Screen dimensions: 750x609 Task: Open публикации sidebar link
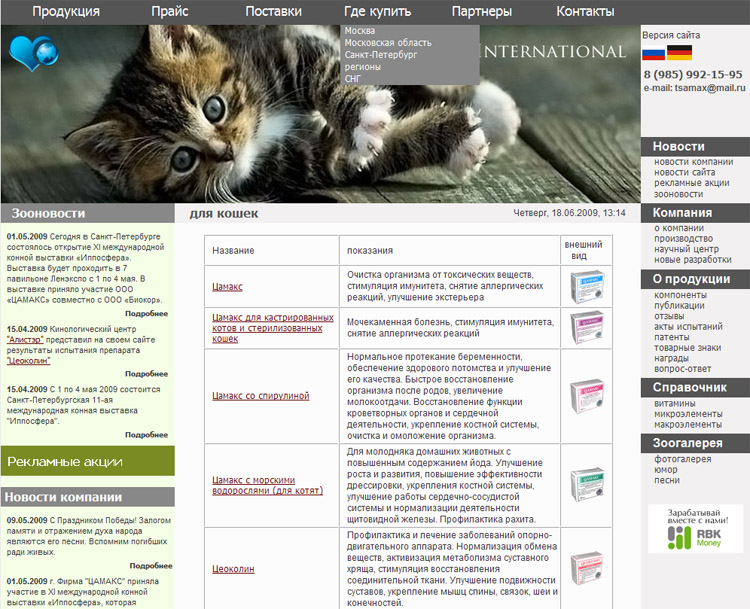click(x=679, y=305)
